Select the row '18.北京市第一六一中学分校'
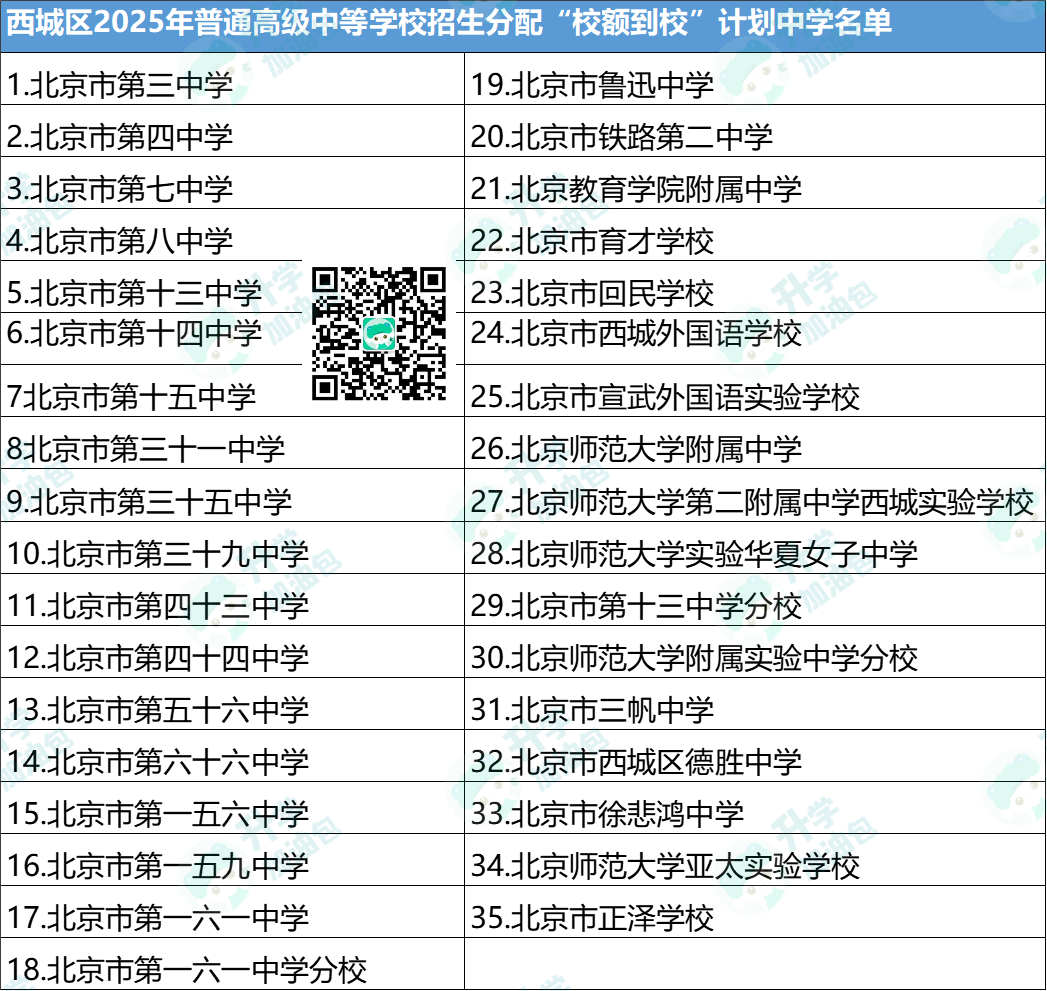The height and width of the screenshot is (991, 1047). (232, 964)
